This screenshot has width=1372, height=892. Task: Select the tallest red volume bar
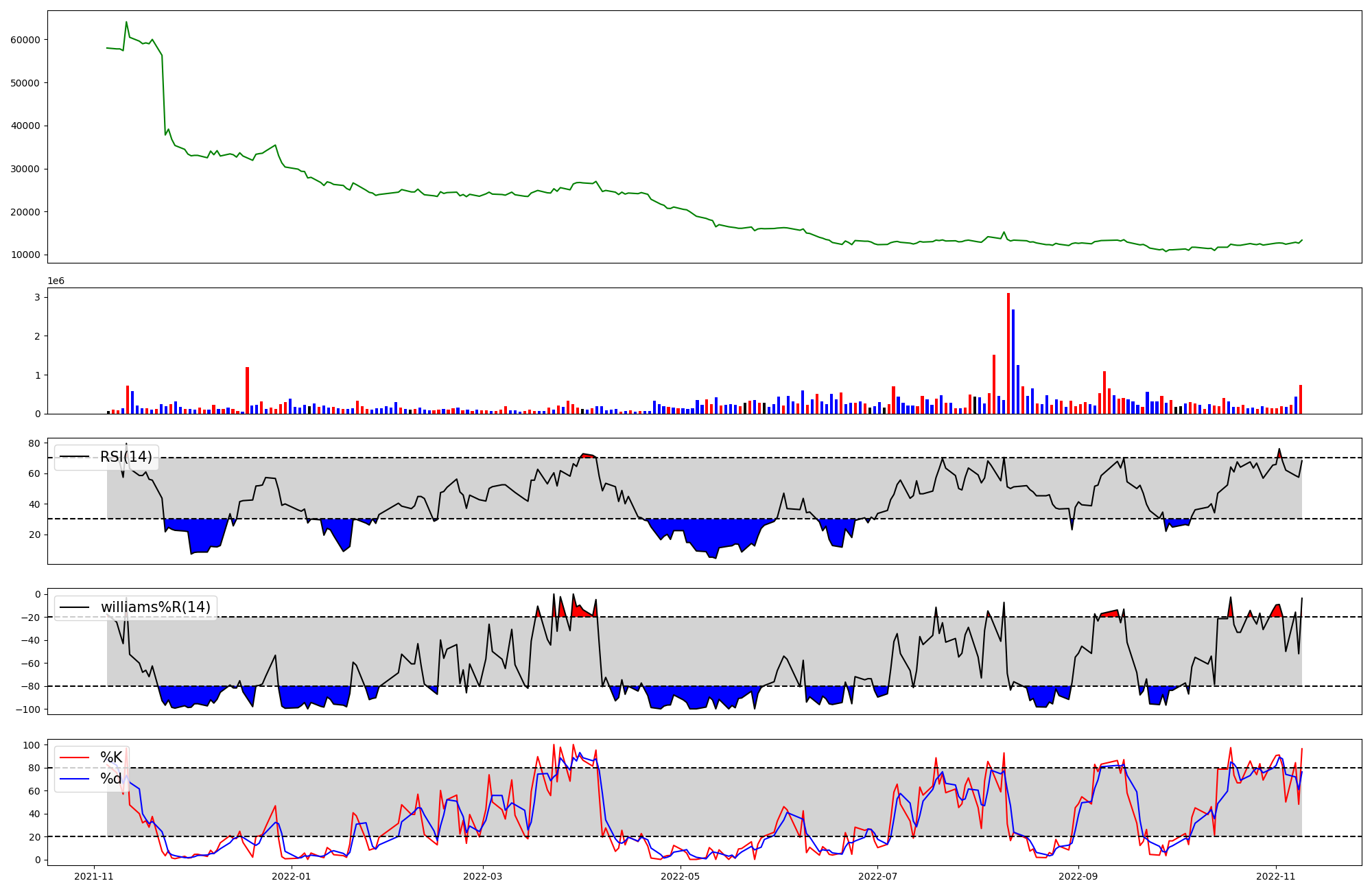(1008, 353)
